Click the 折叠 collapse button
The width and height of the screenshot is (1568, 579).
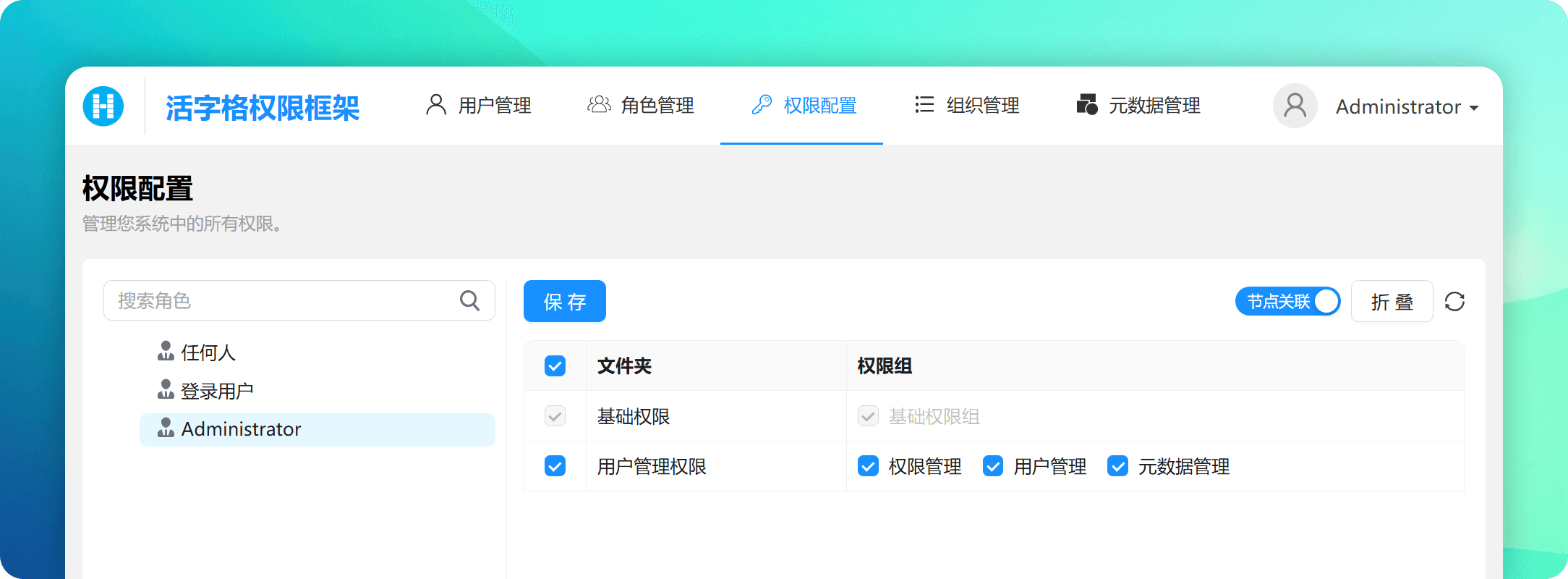click(x=1392, y=301)
